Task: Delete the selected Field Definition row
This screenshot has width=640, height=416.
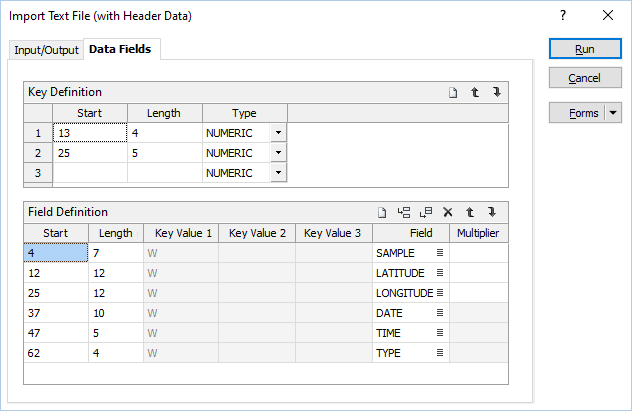Action: pyautogui.click(x=448, y=213)
